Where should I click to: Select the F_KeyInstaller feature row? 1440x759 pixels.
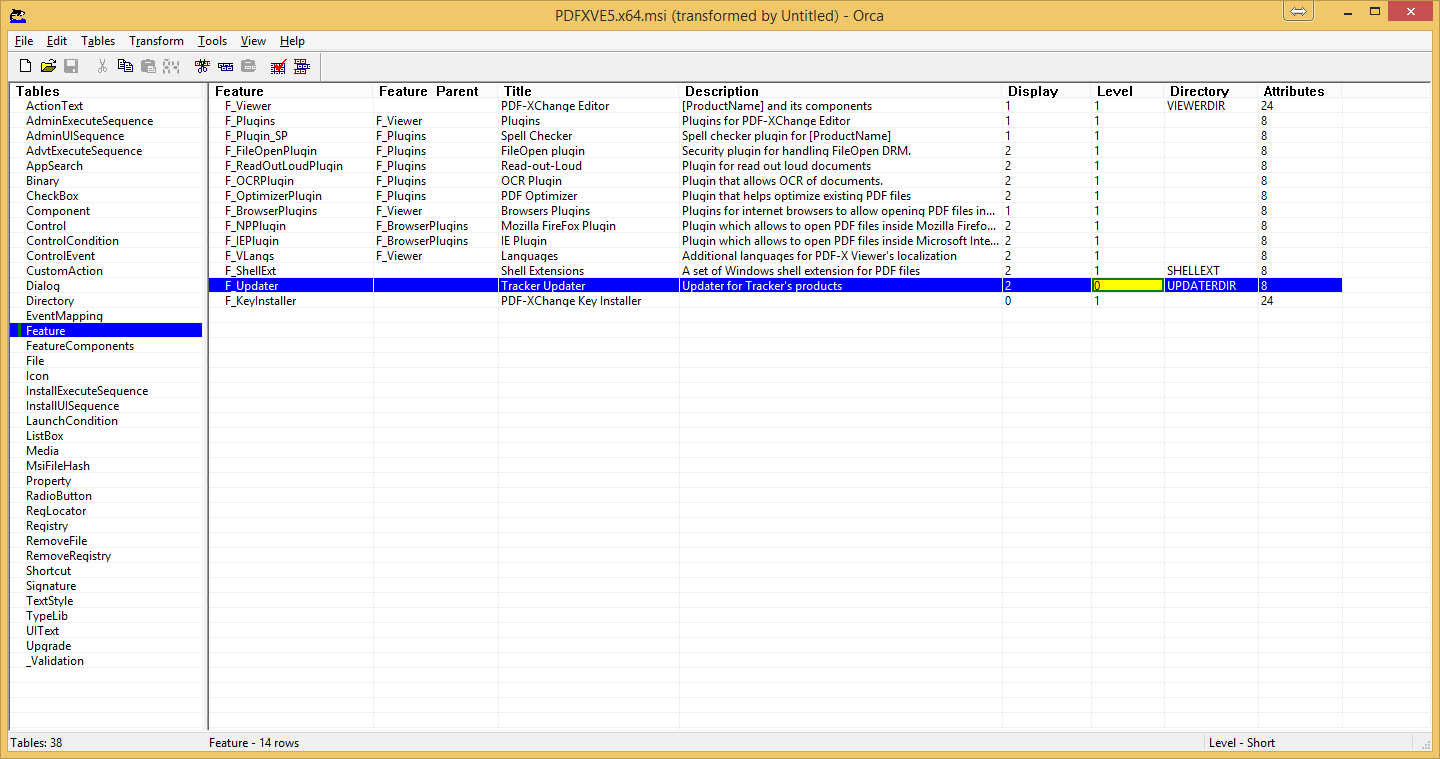click(260, 301)
